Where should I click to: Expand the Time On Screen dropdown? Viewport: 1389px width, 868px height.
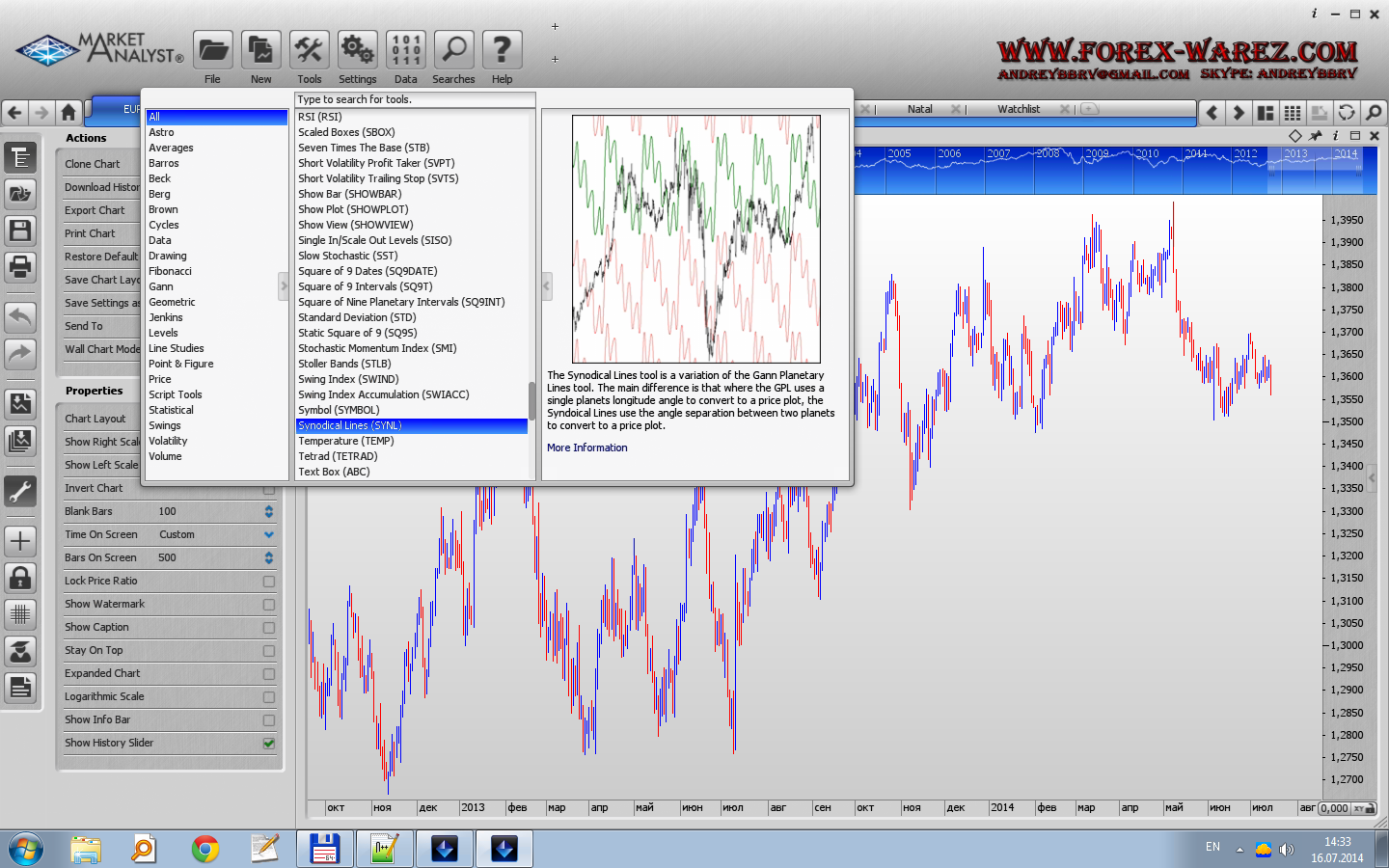(269, 534)
